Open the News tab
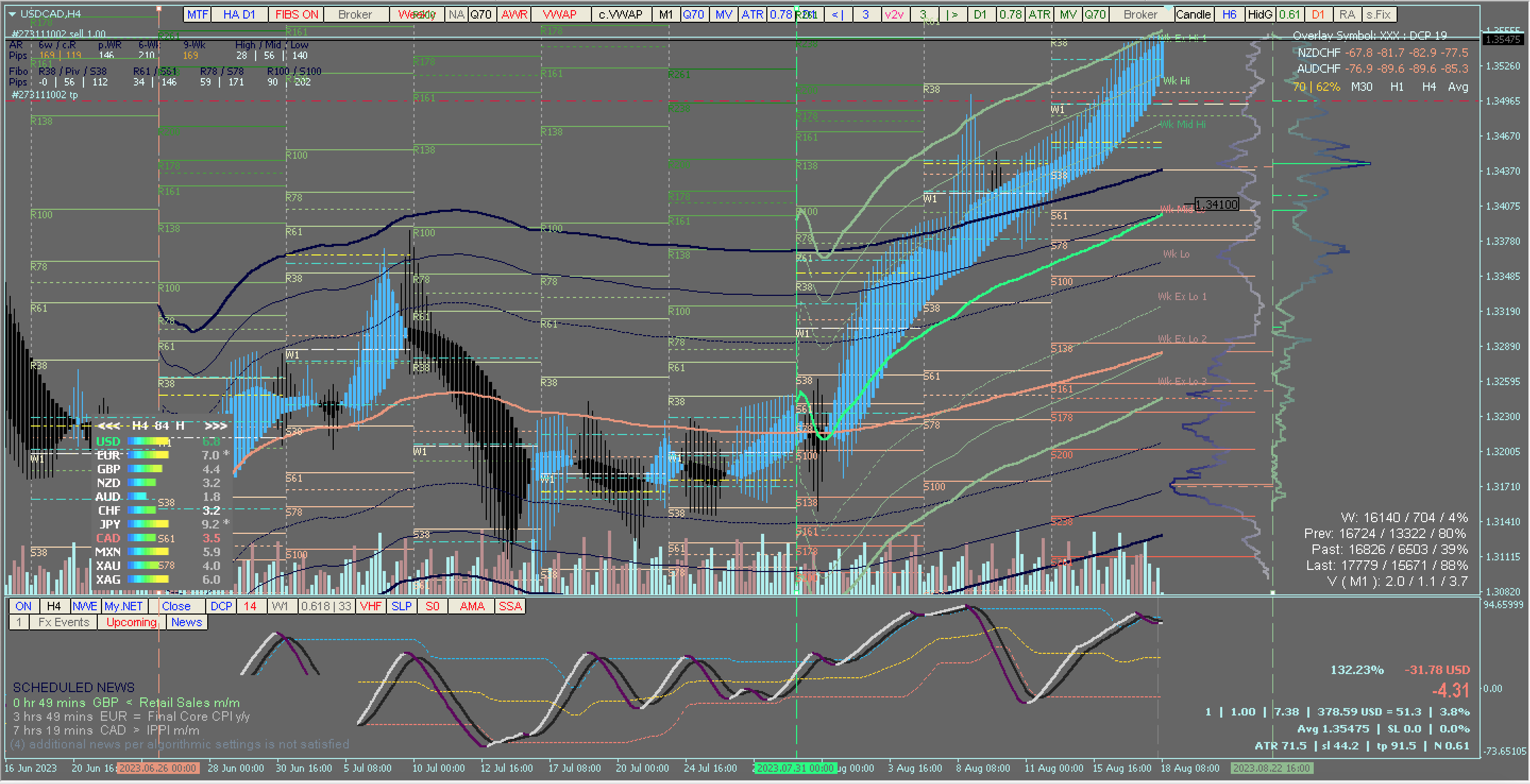 (x=187, y=622)
